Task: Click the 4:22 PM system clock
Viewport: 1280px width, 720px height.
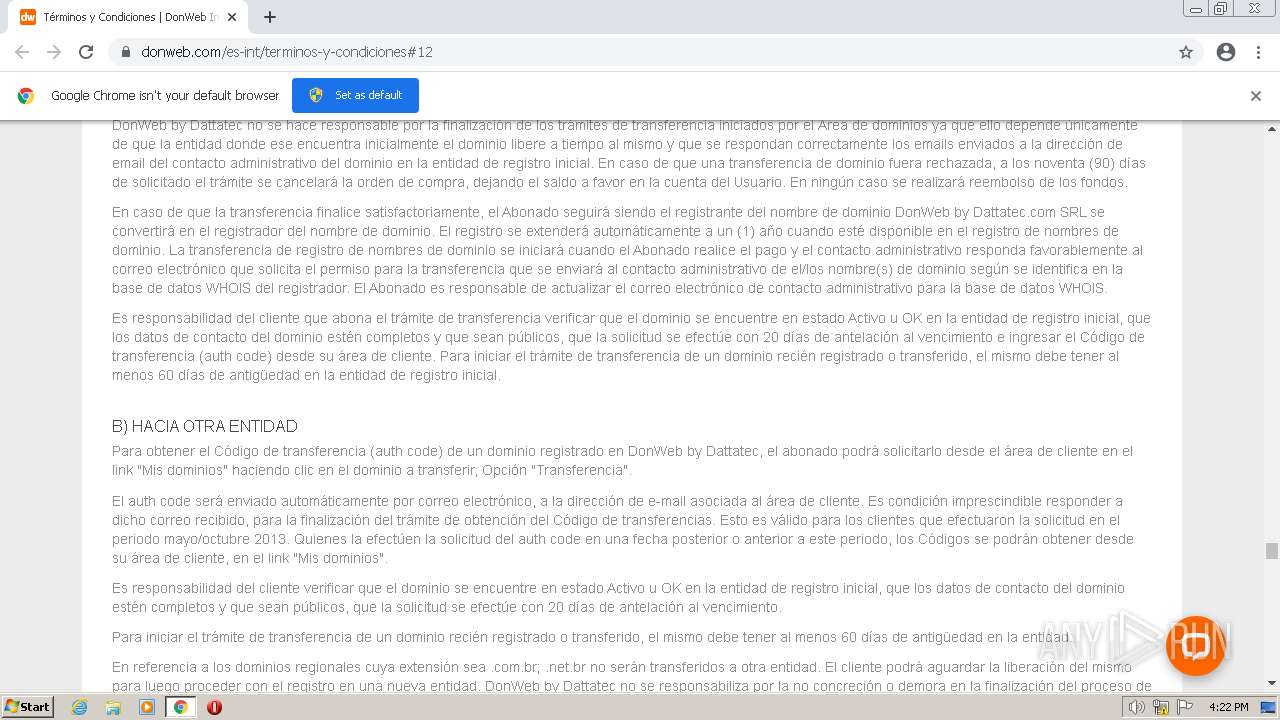Action: [1228, 707]
